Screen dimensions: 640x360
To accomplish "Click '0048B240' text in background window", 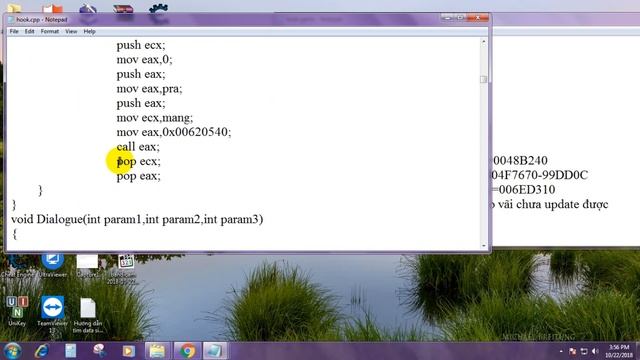I will pos(520,160).
